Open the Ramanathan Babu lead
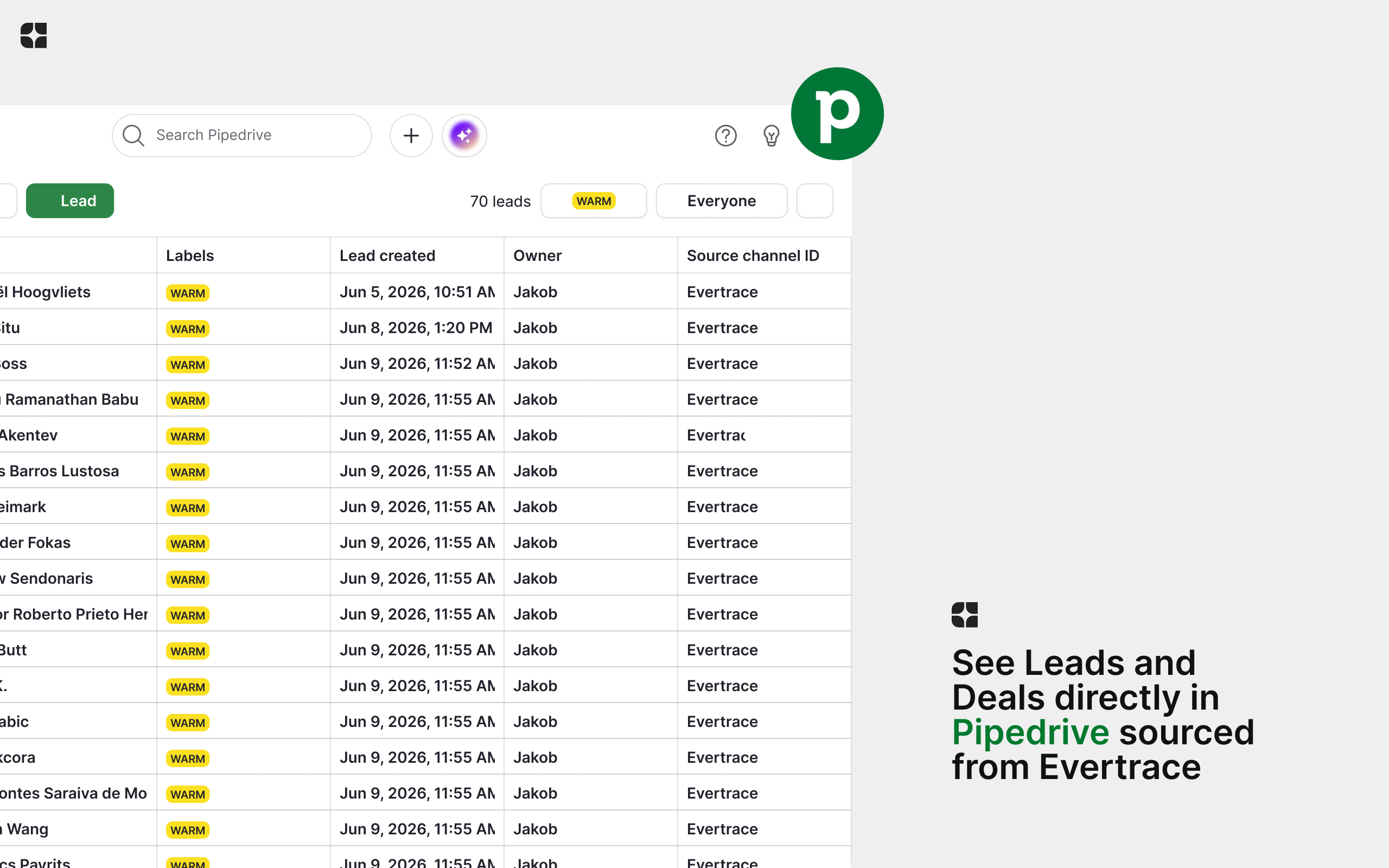The image size is (1389, 868). 69,400
